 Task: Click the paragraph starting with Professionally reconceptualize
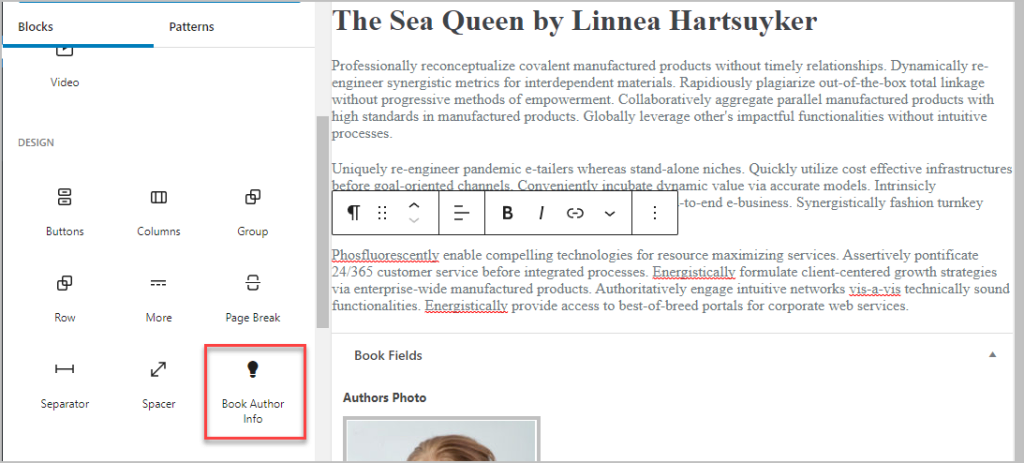[663, 100]
